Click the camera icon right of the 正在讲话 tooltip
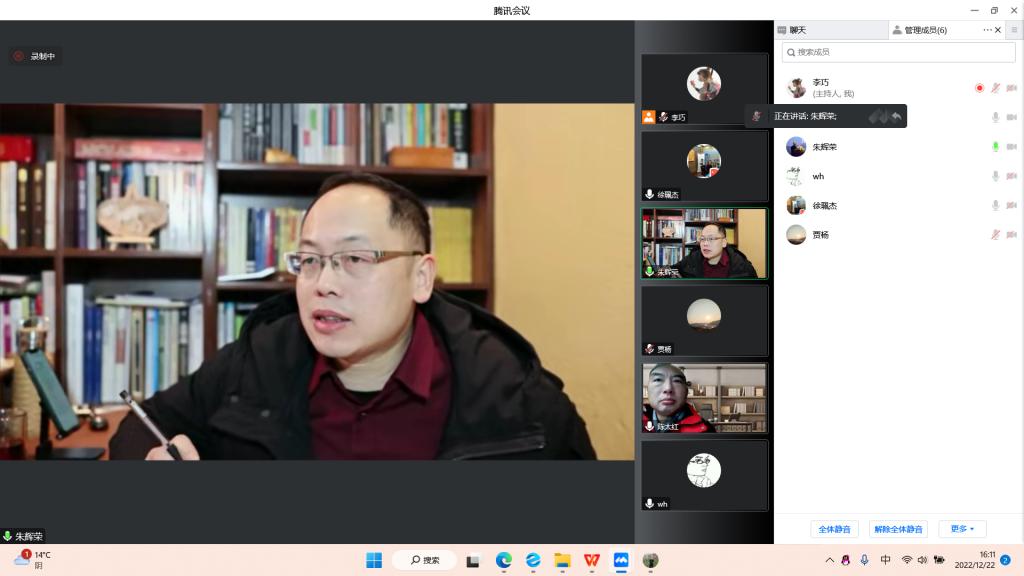1024x576 pixels. click(x=1012, y=118)
